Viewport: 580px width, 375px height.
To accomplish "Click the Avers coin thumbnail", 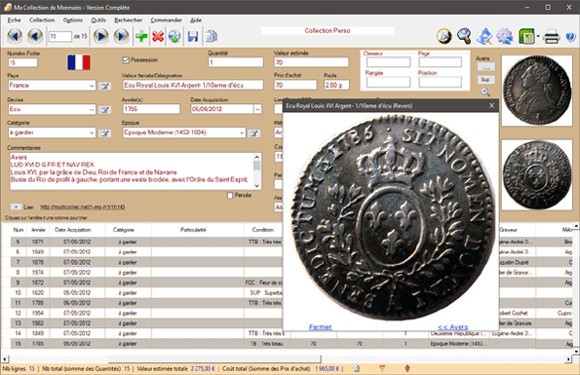I will (x=537, y=91).
